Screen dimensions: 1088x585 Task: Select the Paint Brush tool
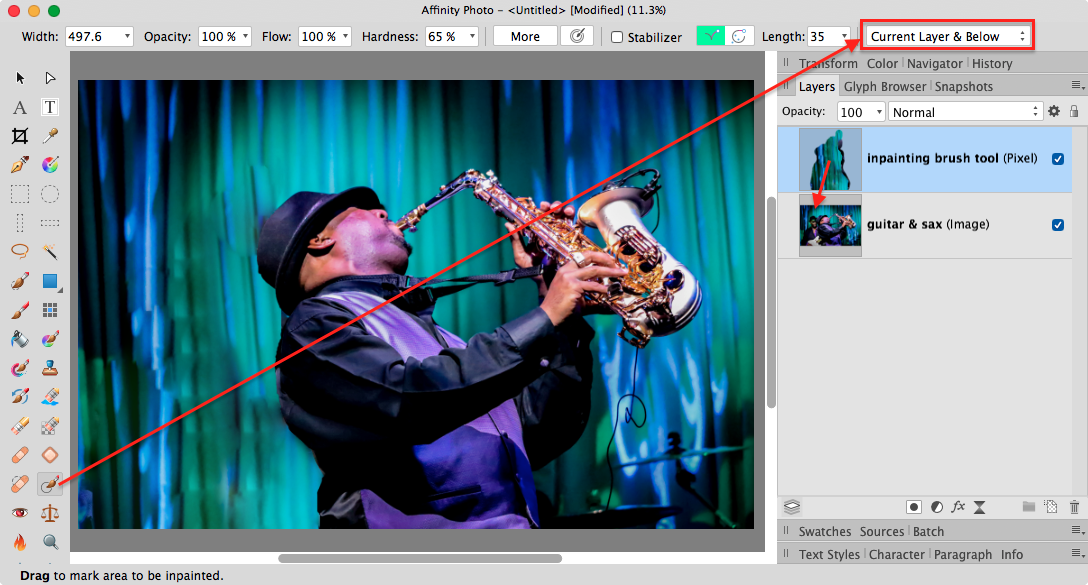point(19,309)
